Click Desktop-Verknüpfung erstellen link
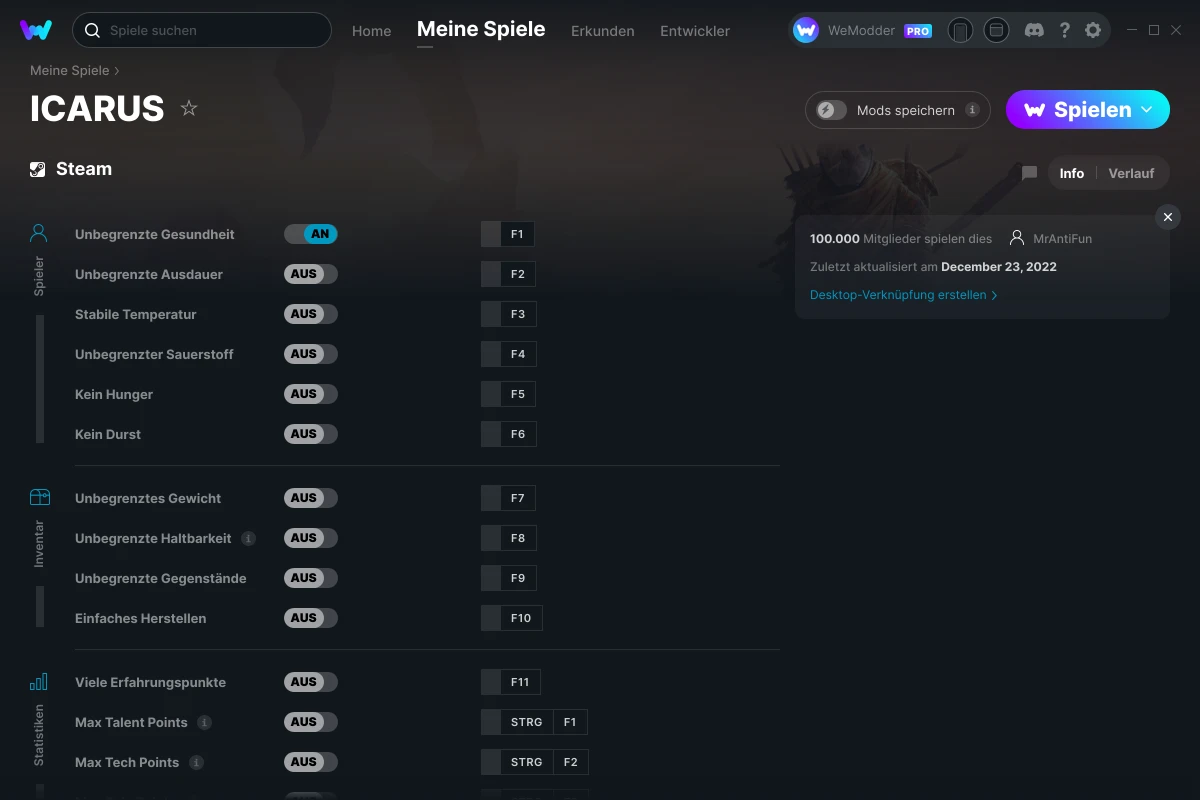 [x=898, y=295]
